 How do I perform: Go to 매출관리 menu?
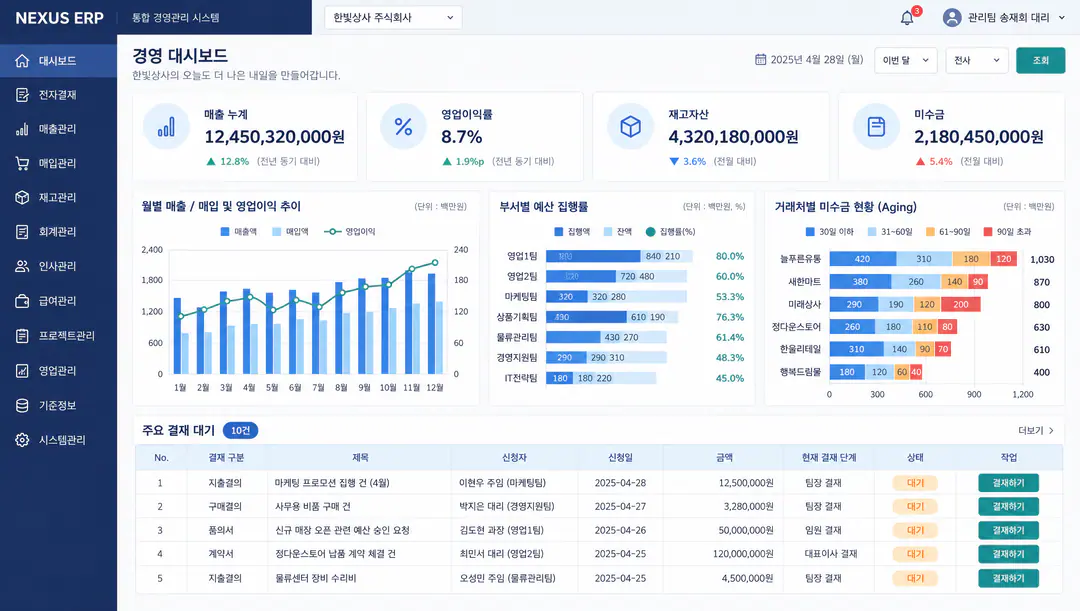click(59, 129)
